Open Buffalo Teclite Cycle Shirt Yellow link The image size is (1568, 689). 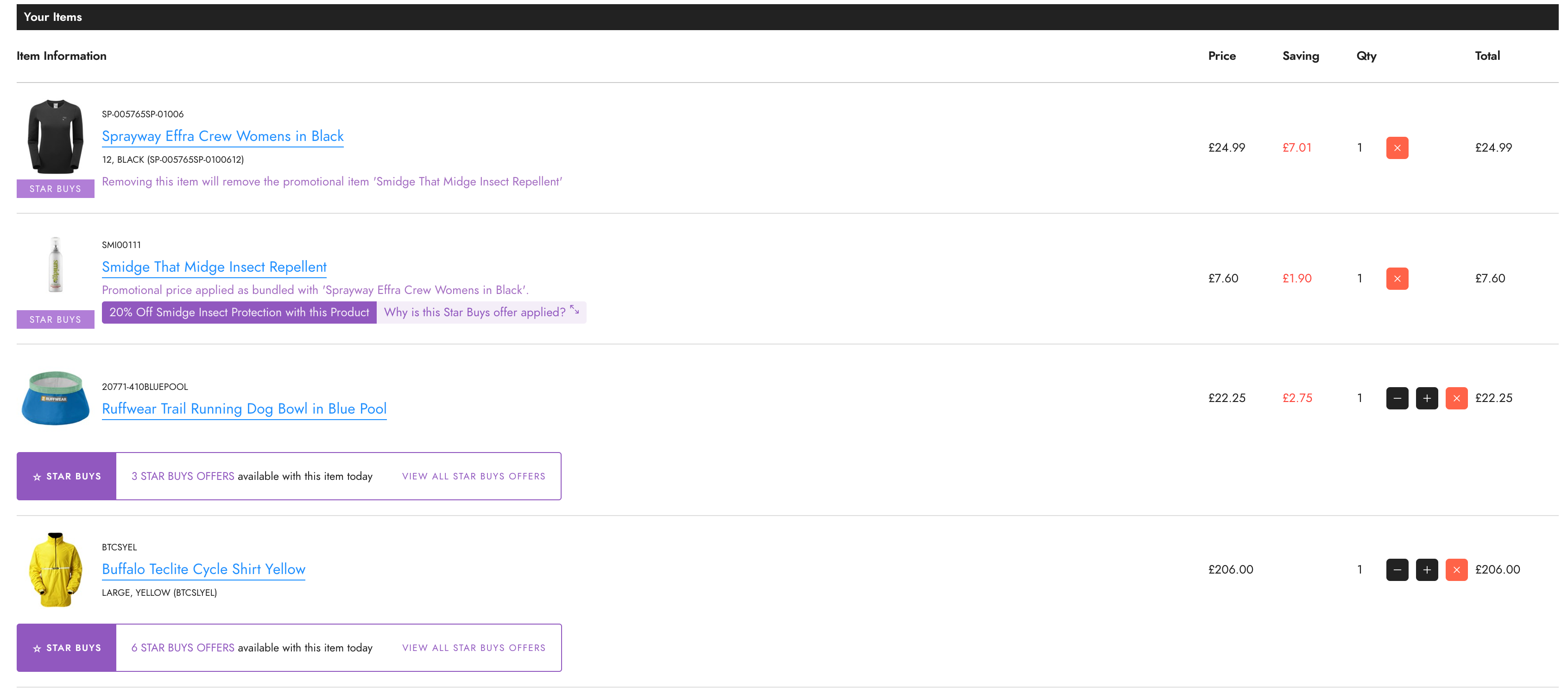pos(203,569)
